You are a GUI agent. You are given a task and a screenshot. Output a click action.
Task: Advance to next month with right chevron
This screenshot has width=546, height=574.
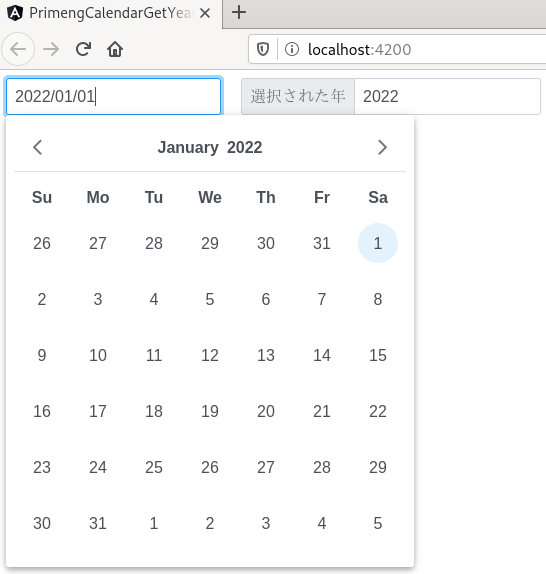pyautogui.click(x=382, y=148)
